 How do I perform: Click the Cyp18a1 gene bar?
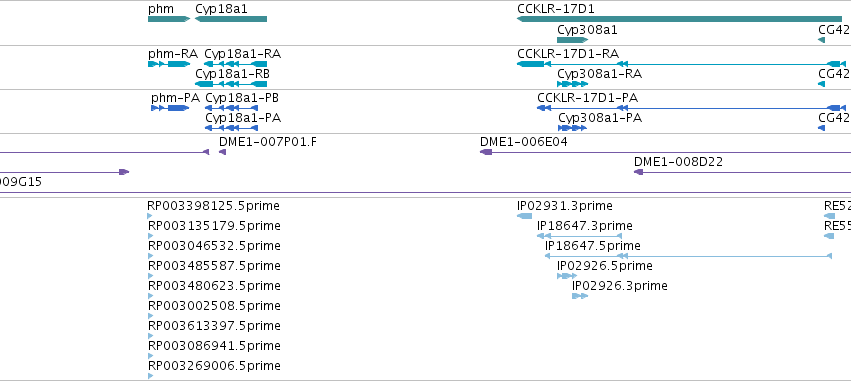pos(231,19)
